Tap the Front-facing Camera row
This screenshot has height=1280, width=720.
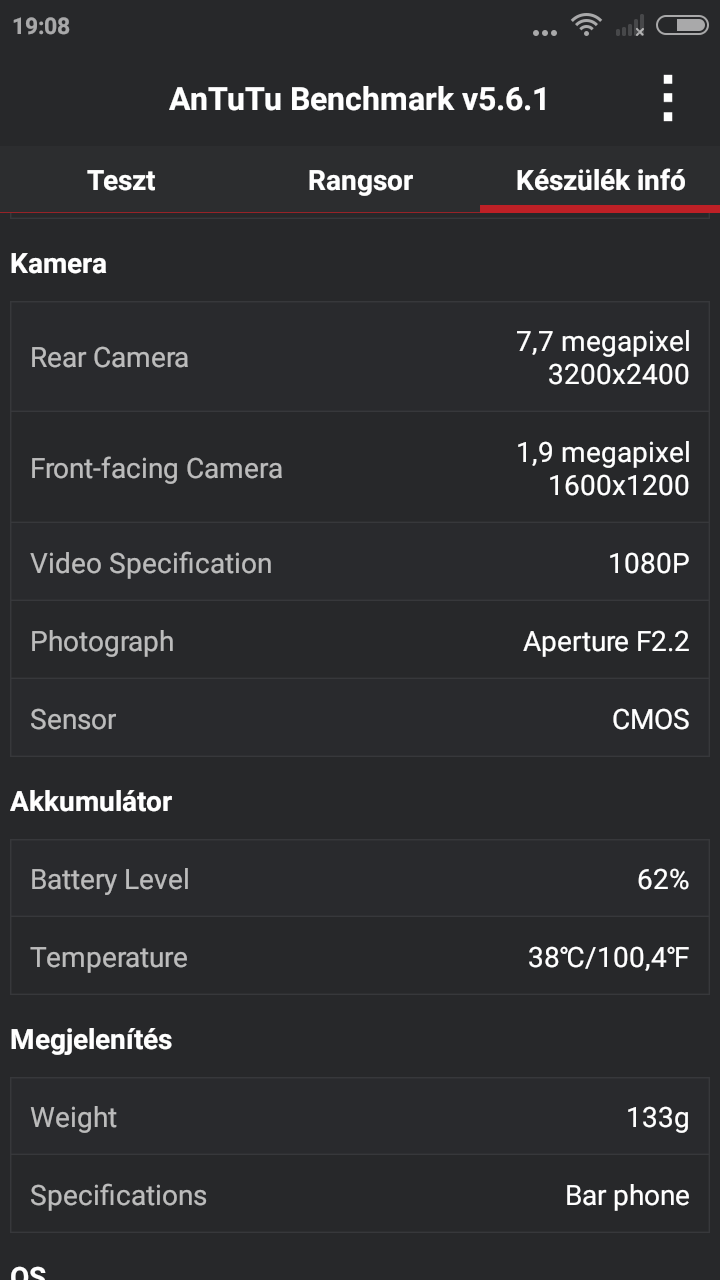pos(360,468)
